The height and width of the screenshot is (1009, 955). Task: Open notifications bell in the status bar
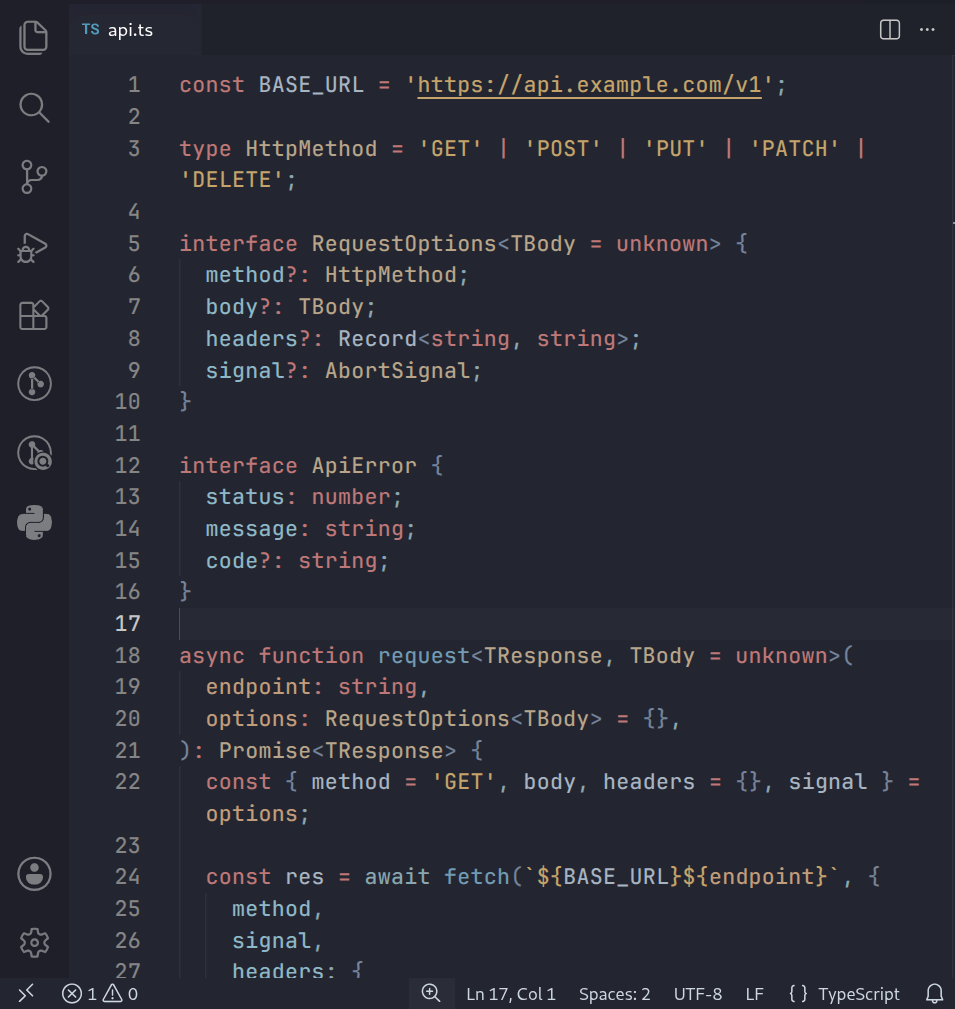[x=934, y=994]
